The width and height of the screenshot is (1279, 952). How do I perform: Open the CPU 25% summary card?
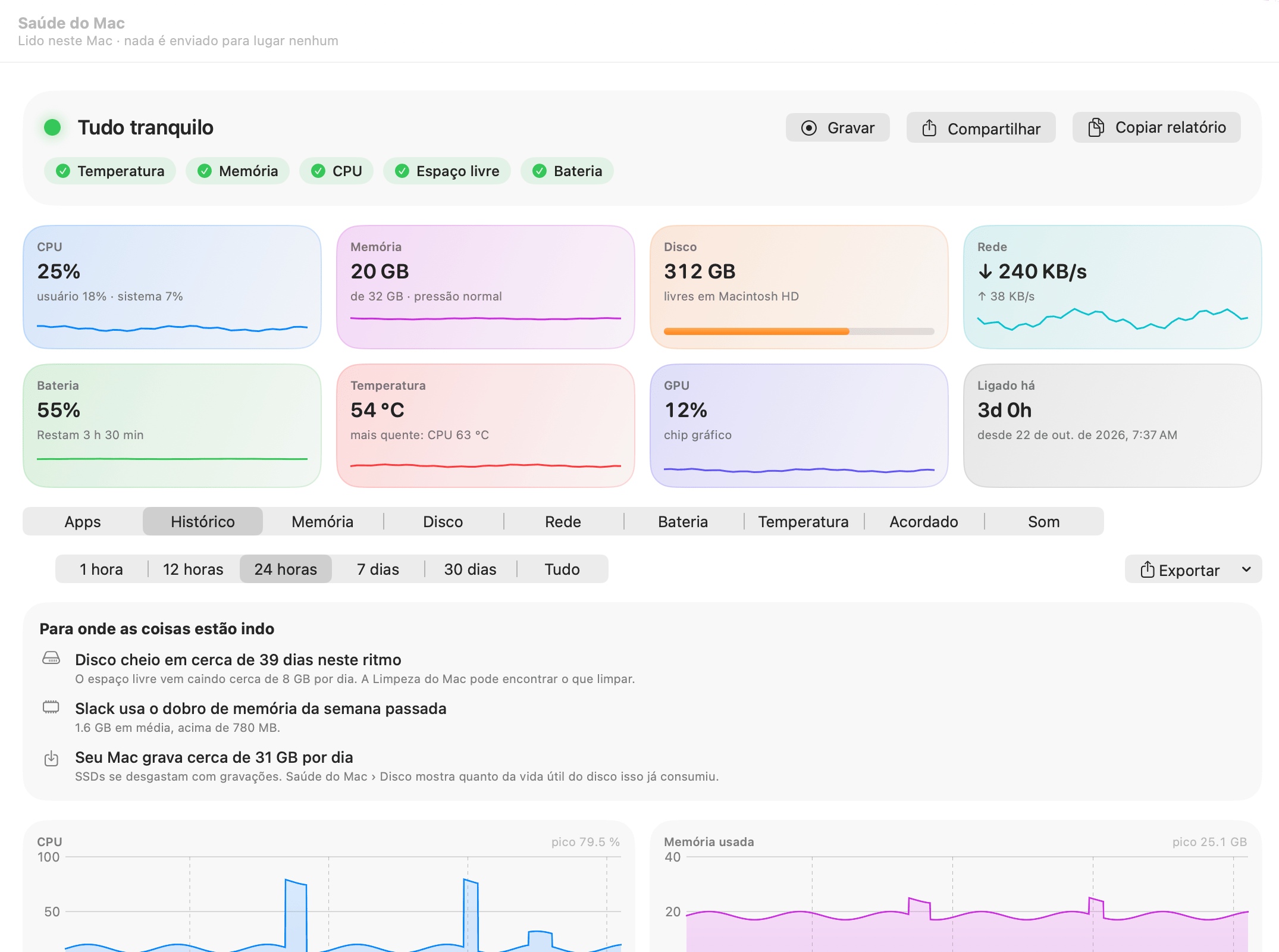pos(172,287)
